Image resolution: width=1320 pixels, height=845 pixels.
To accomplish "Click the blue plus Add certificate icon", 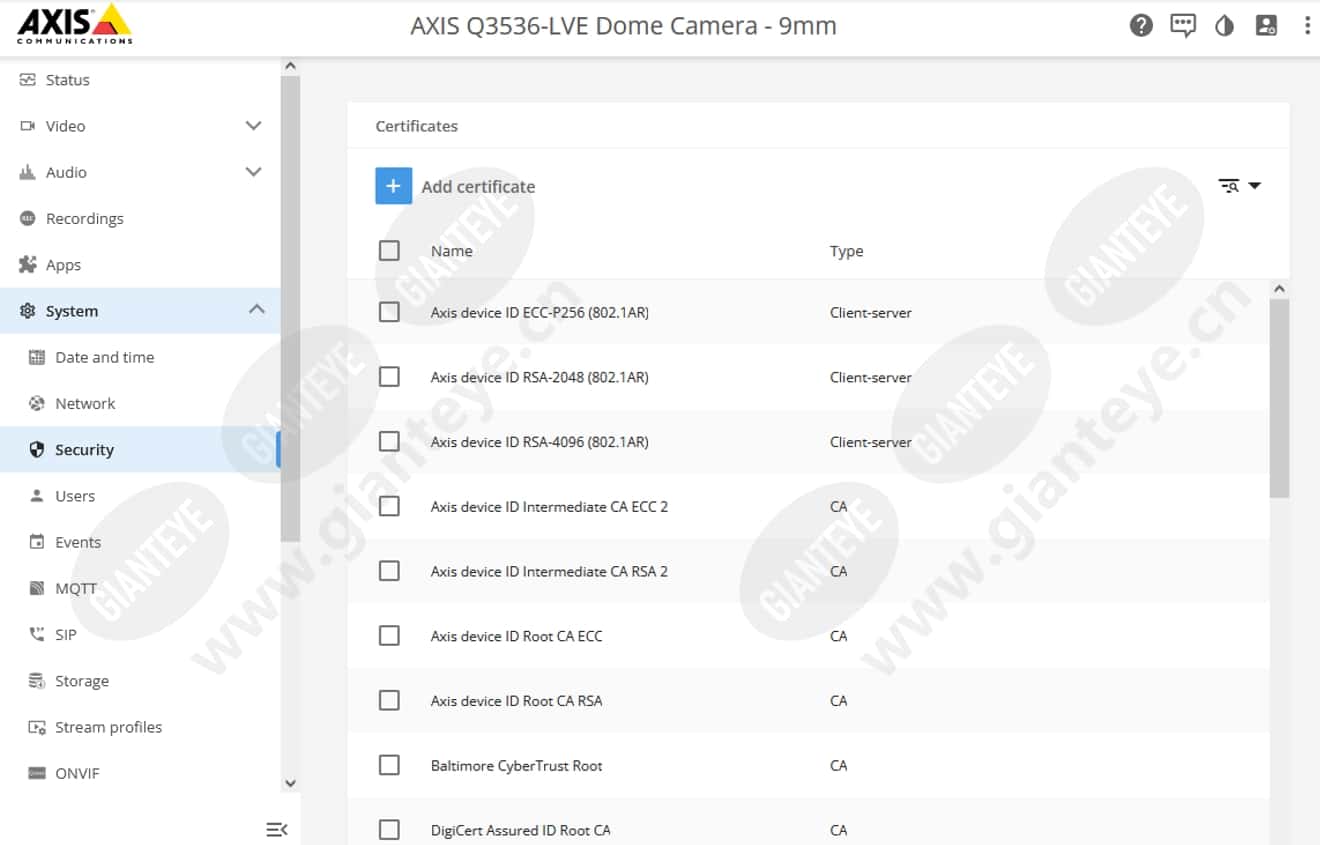I will pos(393,186).
